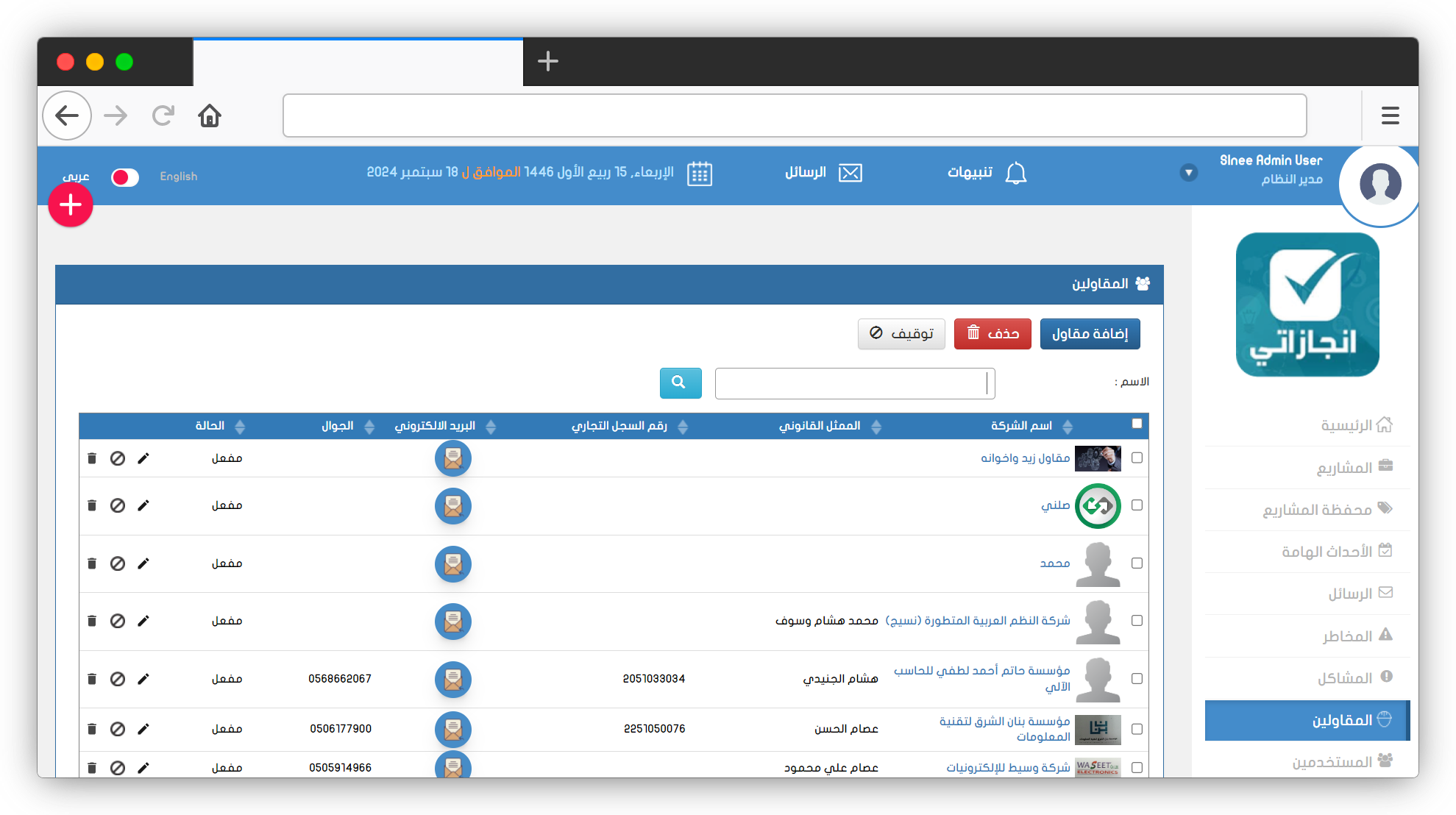Viewport: 1456px width, 815px height.
Task: Open the notifications bell icon
Action: click(1015, 173)
